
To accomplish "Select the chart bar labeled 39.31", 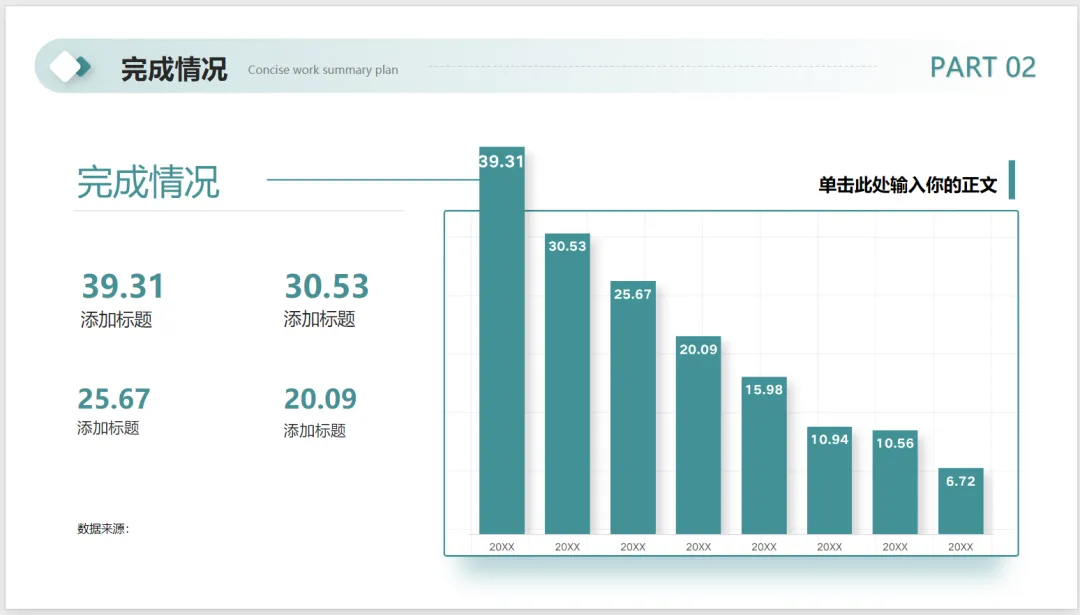I will click(501, 340).
